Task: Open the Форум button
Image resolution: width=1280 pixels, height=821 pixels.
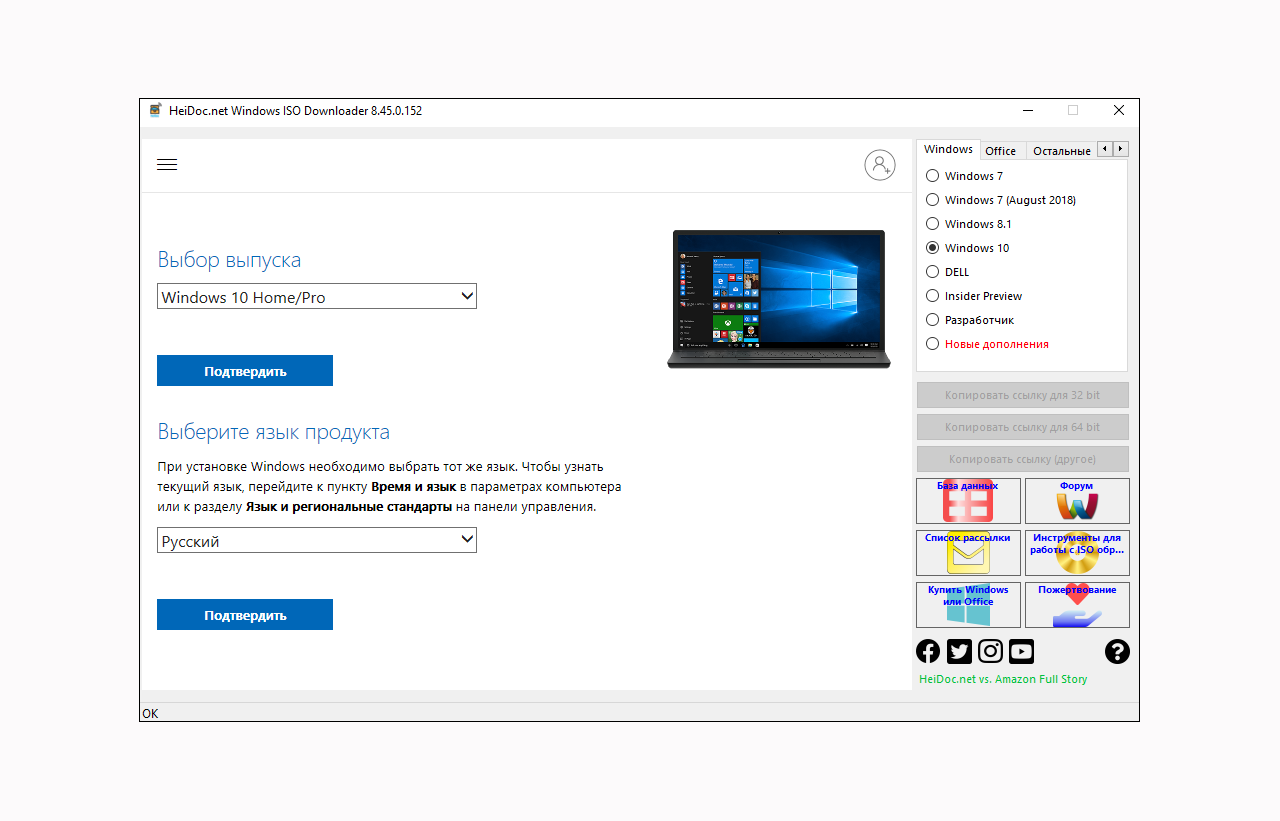Action: click(1077, 501)
